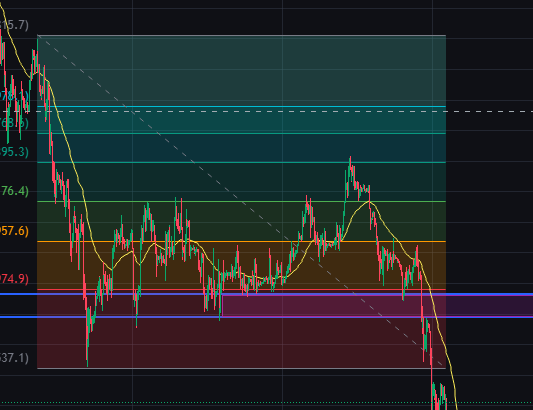Select the green Fibonacci level line

pyautogui.click(x=241, y=202)
